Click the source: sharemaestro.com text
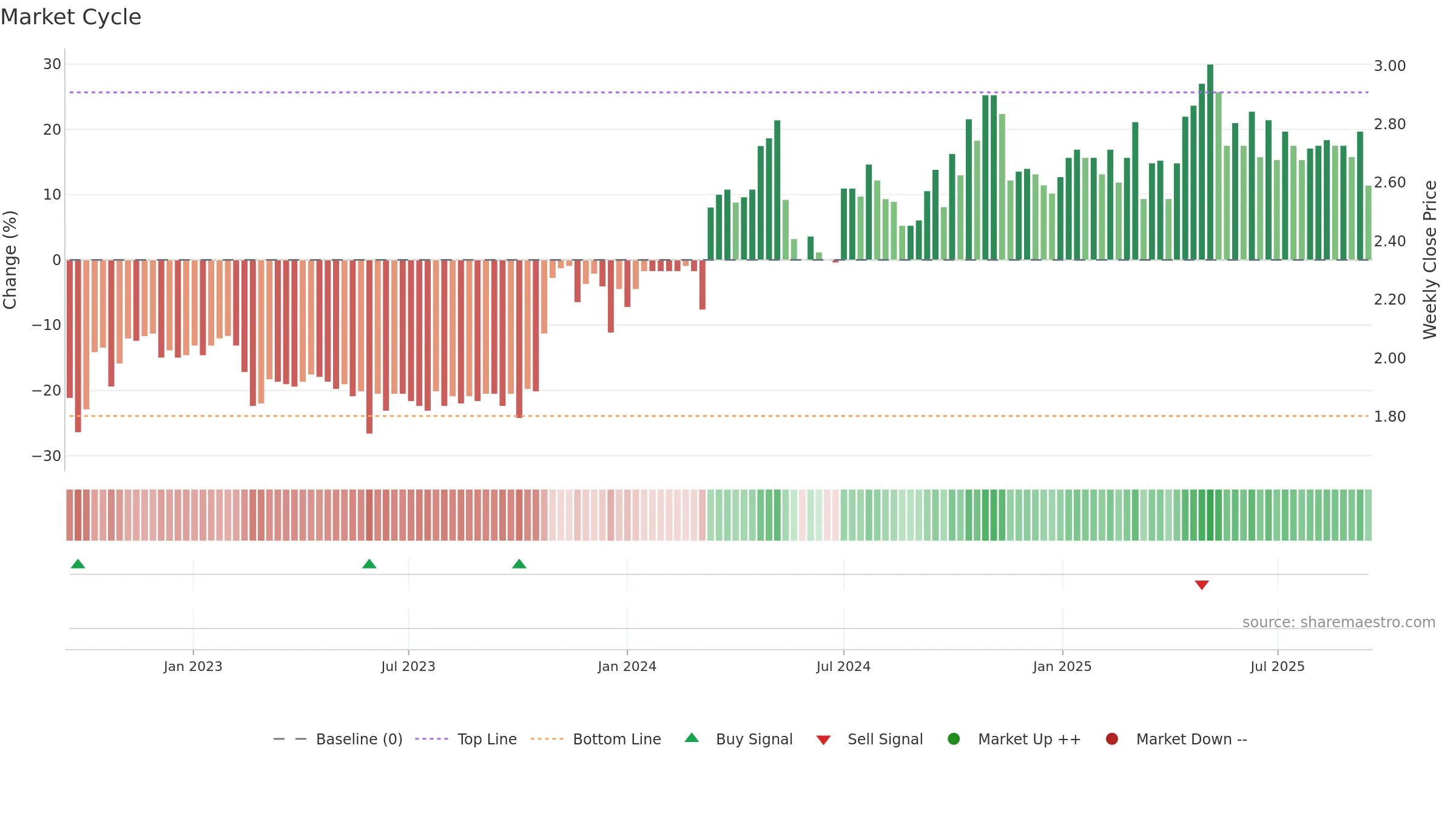The image size is (1456, 819). pos(1339,622)
